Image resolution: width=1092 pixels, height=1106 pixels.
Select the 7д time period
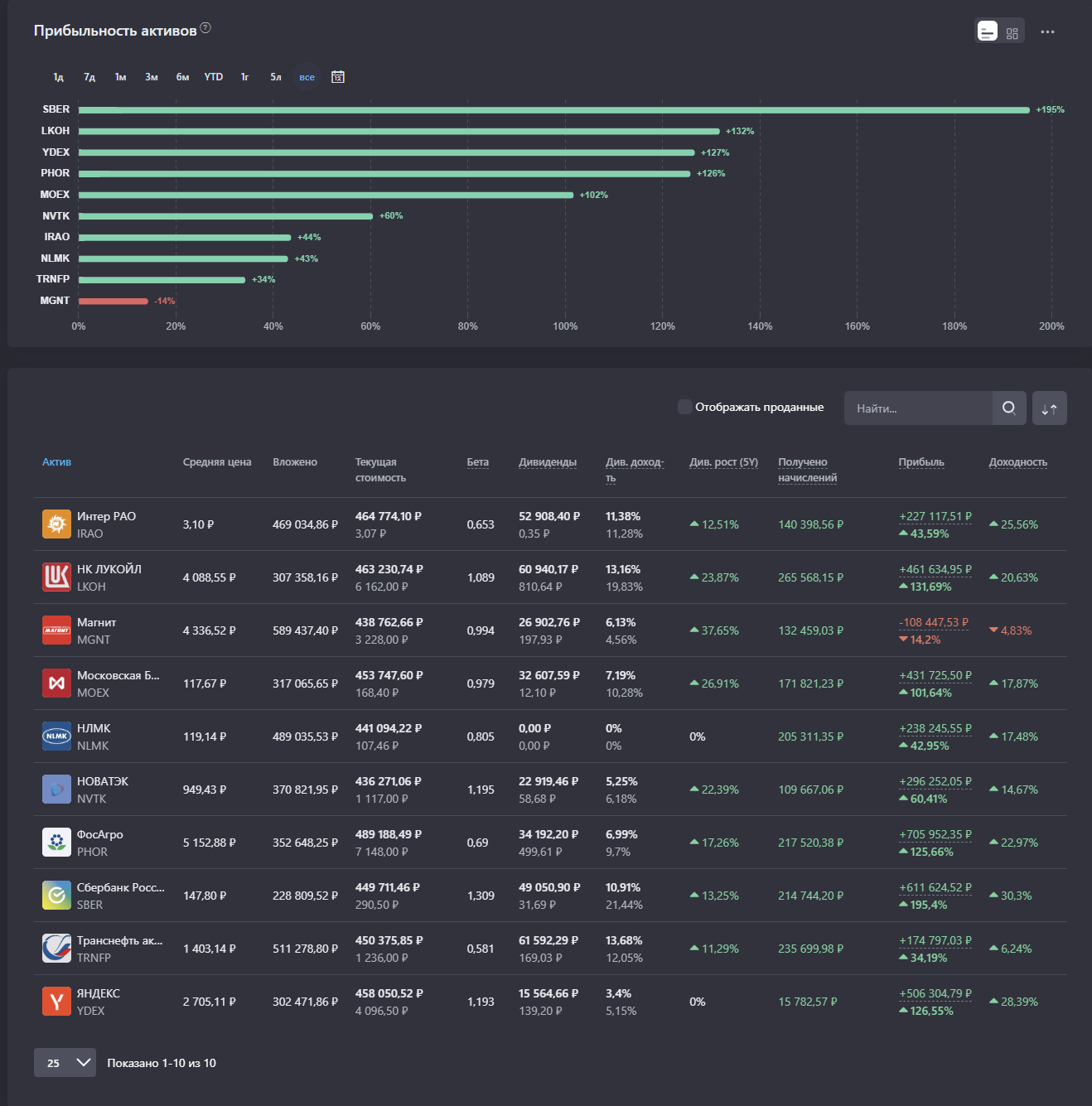click(x=89, y=77)
